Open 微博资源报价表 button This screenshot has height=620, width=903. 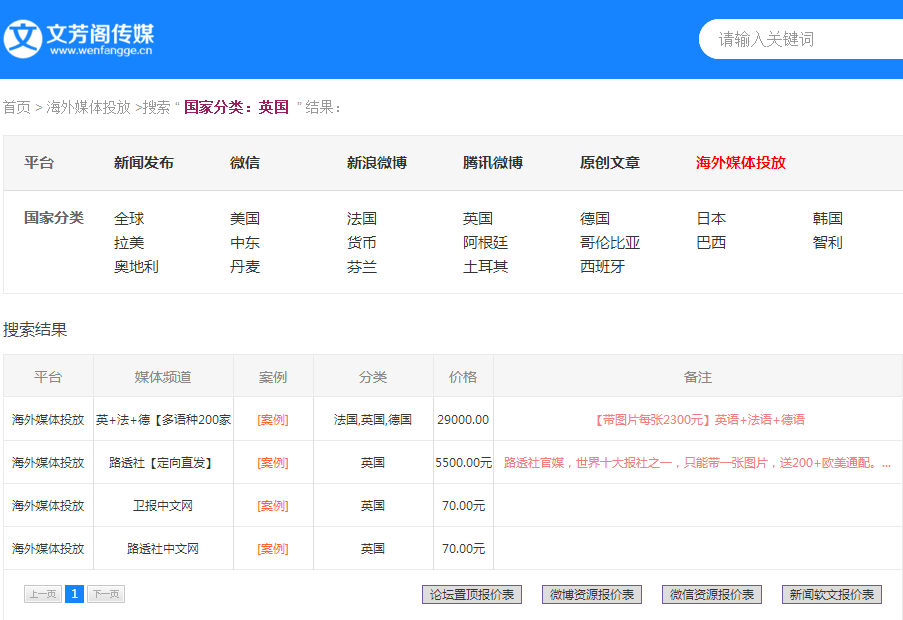click(592, 594)
